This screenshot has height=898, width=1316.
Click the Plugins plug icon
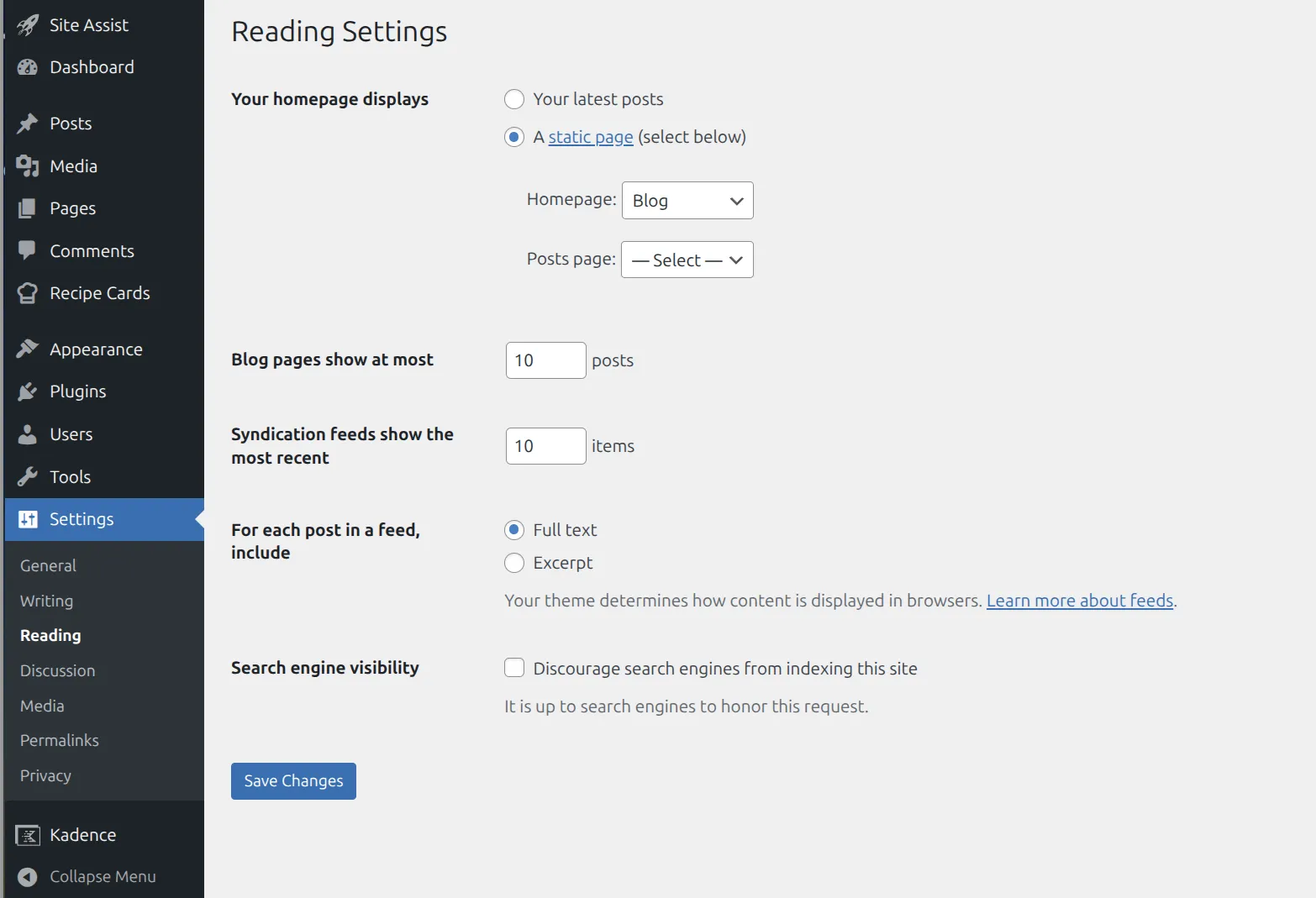[x=28, y=391]
